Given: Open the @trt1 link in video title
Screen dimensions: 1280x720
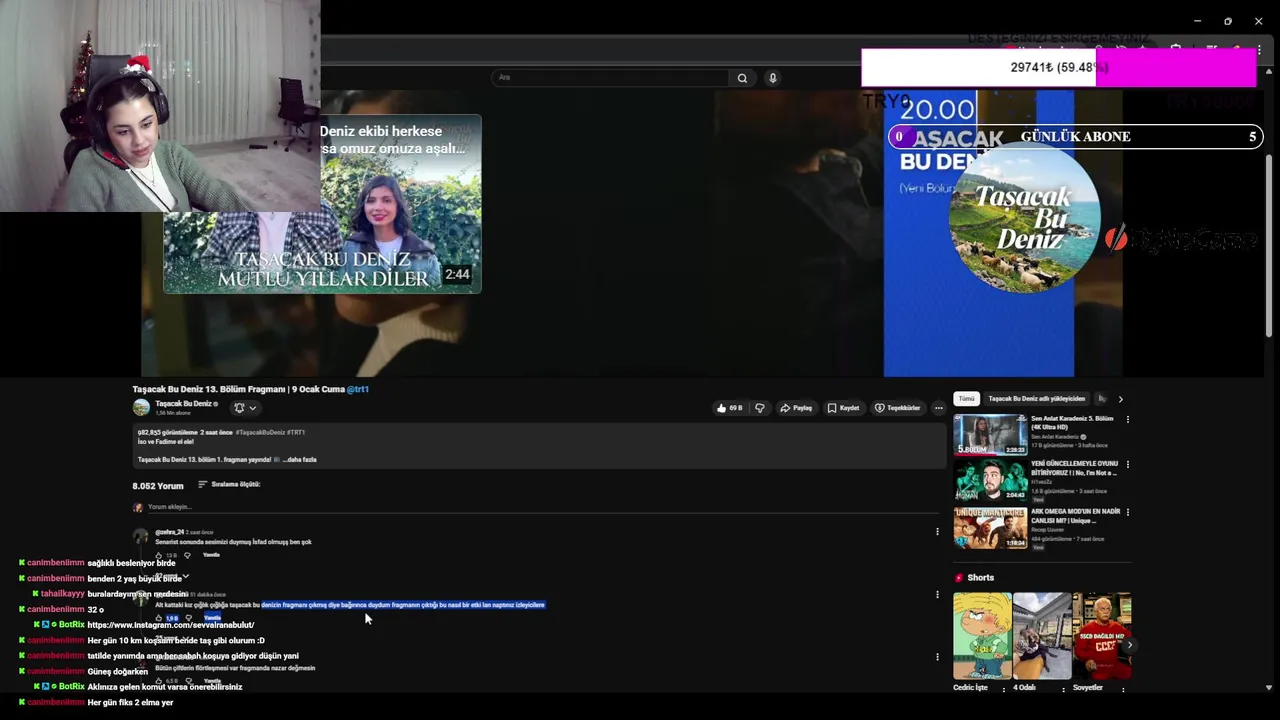Looking at the screenshot, I should tap(358, 389).
